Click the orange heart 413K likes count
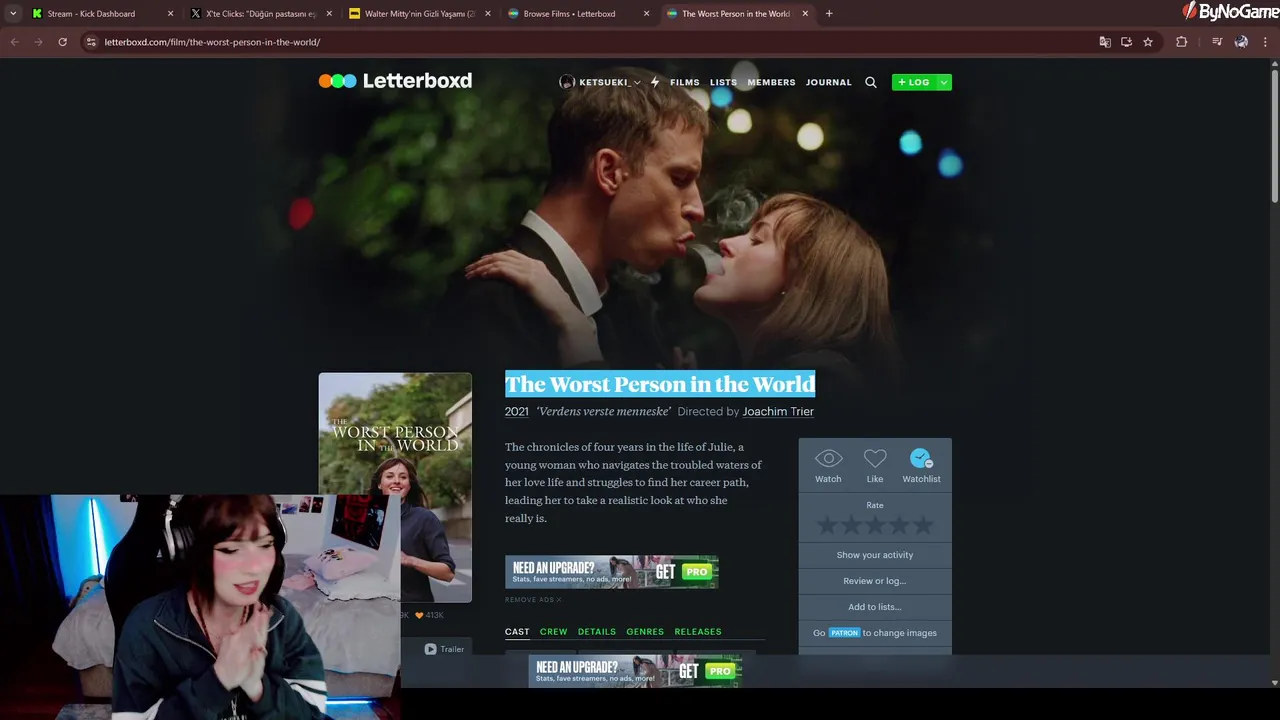This screenshot has width=1280, height=720. pyautogui.click(x=429, y=615)
